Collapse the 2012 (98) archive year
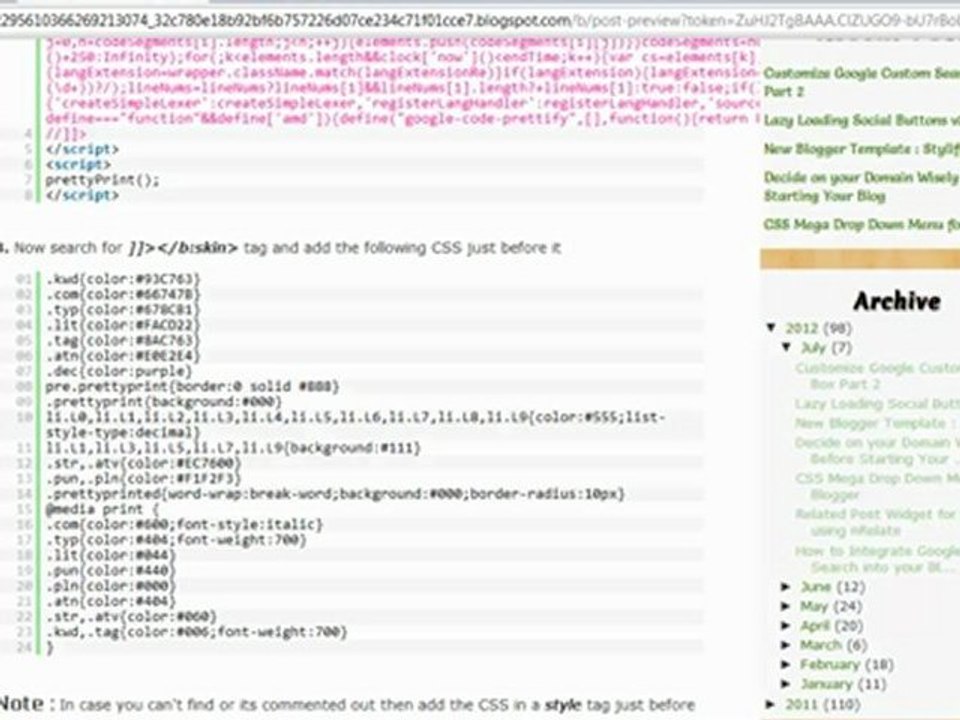Viewport: 960px width, 720px height. point(771,328)
